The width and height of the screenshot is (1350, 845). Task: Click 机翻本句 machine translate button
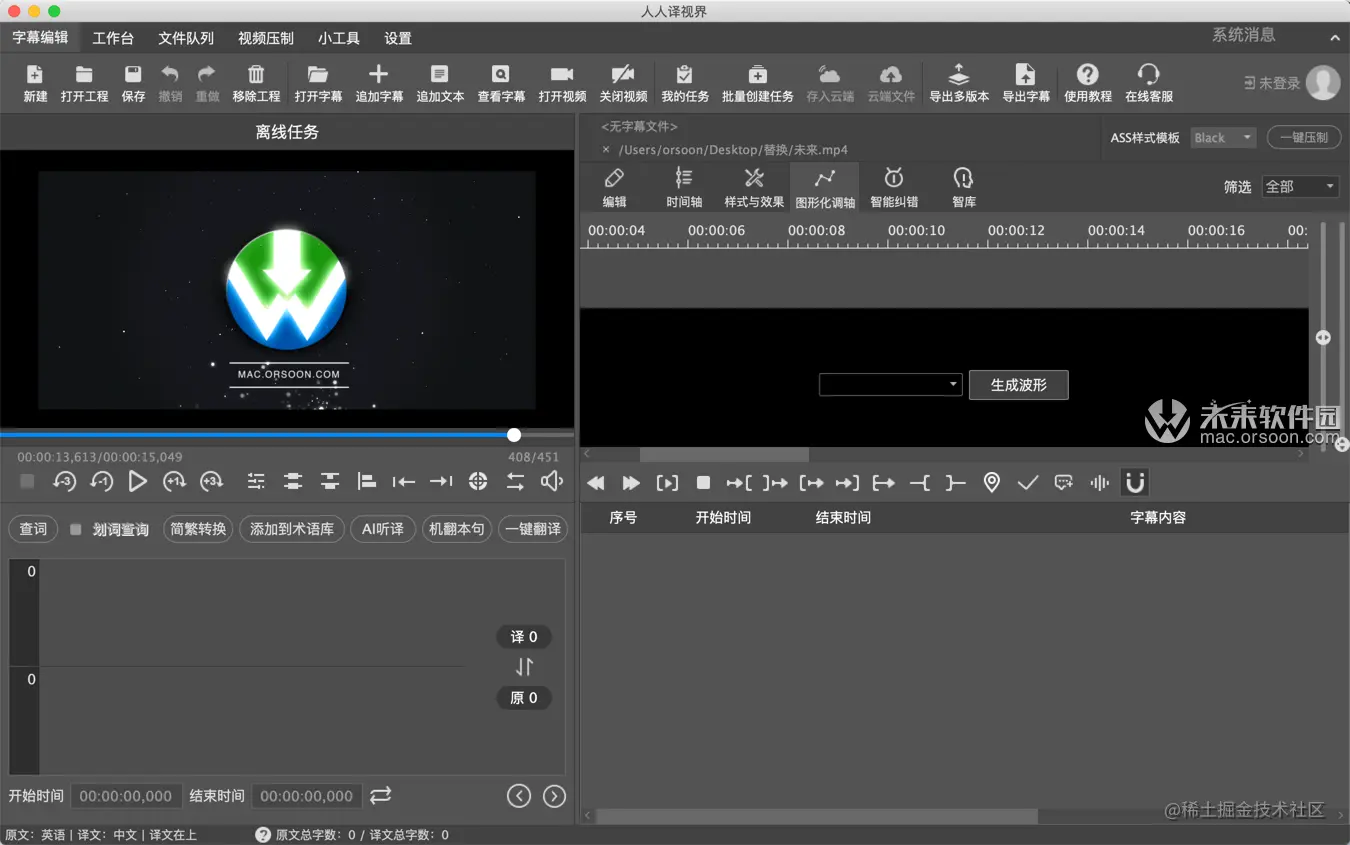click(x=457, y=529)
